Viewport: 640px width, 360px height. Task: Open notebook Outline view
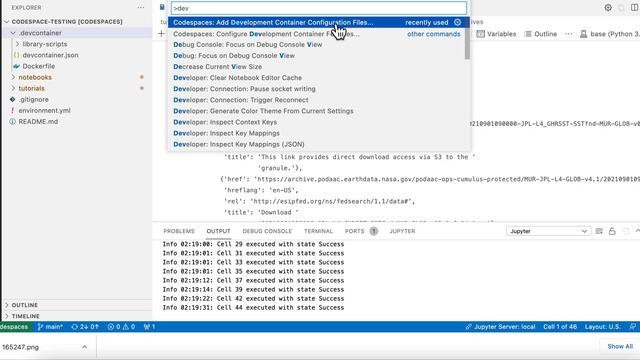click(x=540, y=34)
